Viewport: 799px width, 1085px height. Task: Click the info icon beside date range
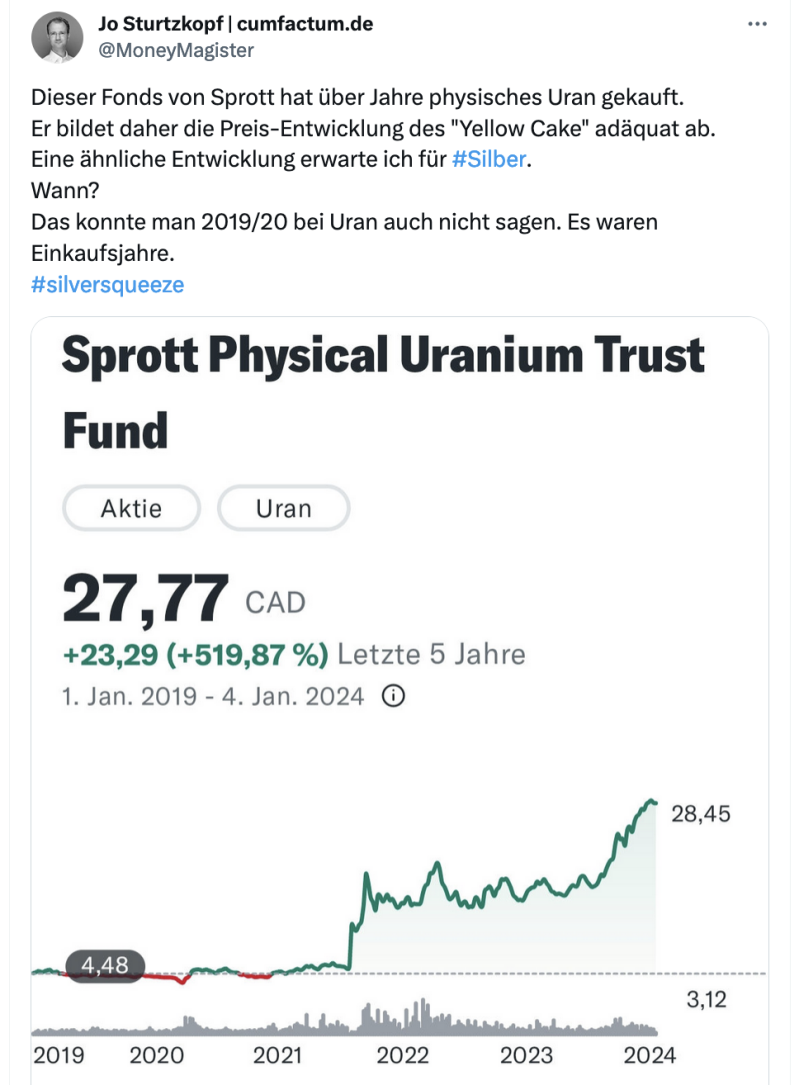394,696
